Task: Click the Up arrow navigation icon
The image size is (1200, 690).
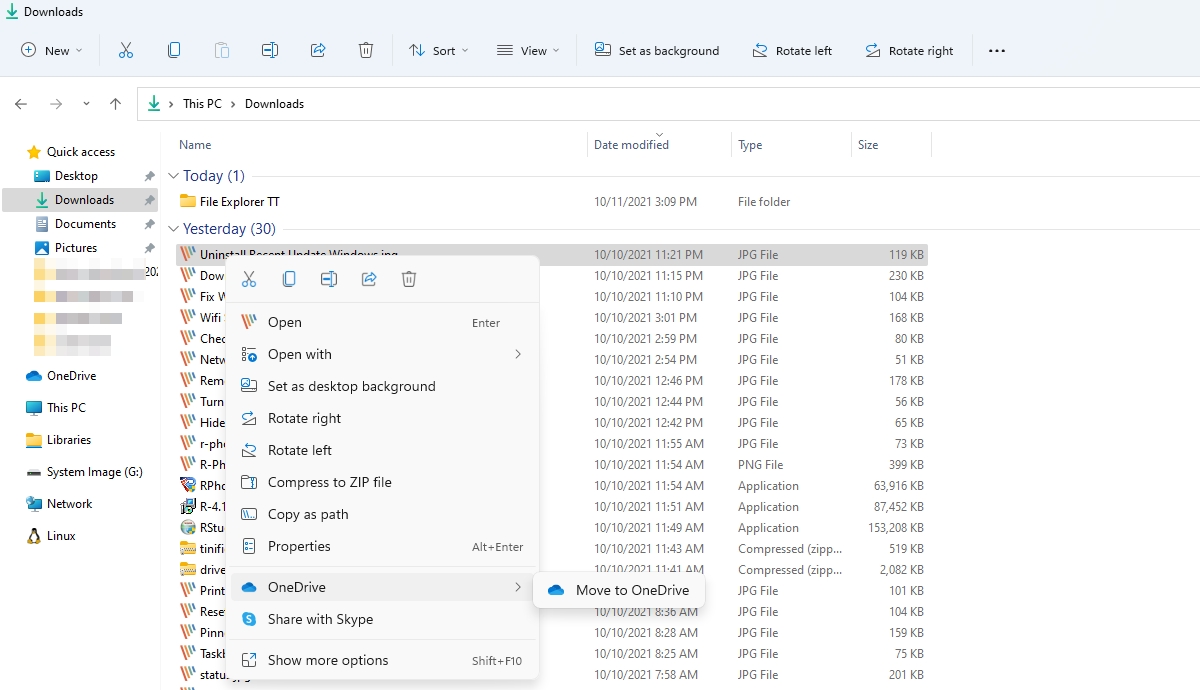Action: pos(115,104)
